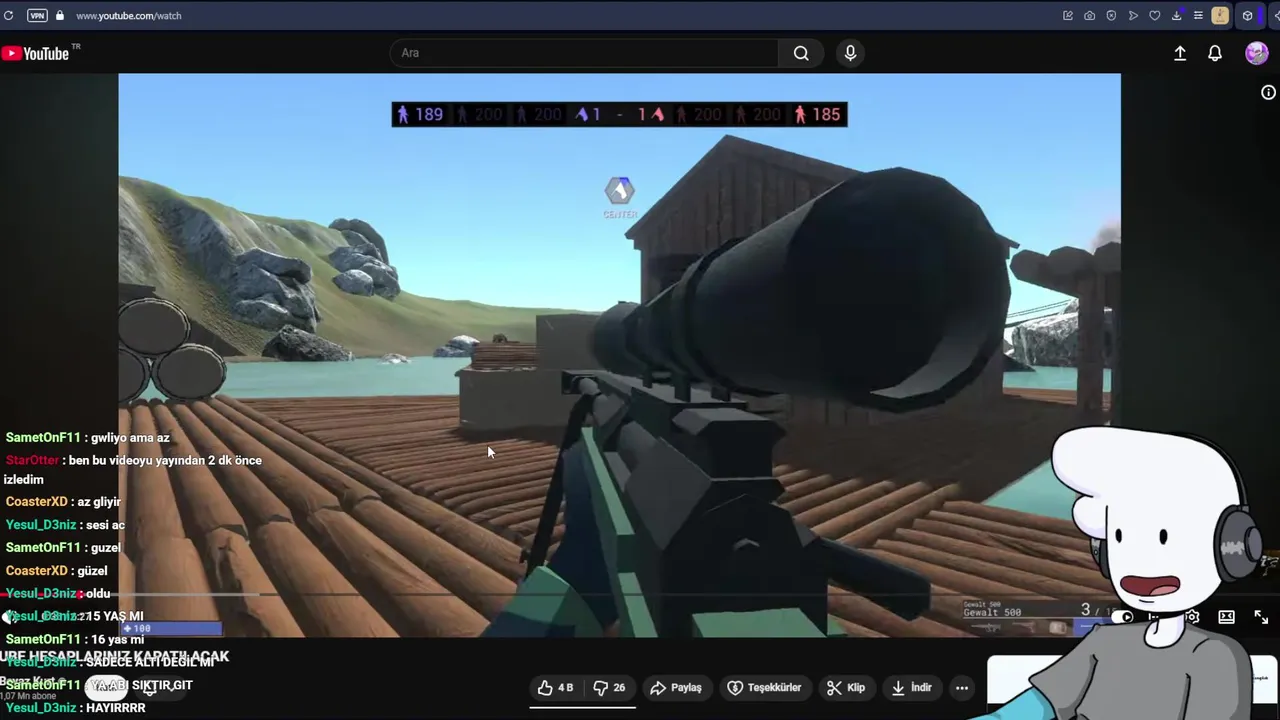Reload the page with browser refresh icon

(x=9, y=15)
